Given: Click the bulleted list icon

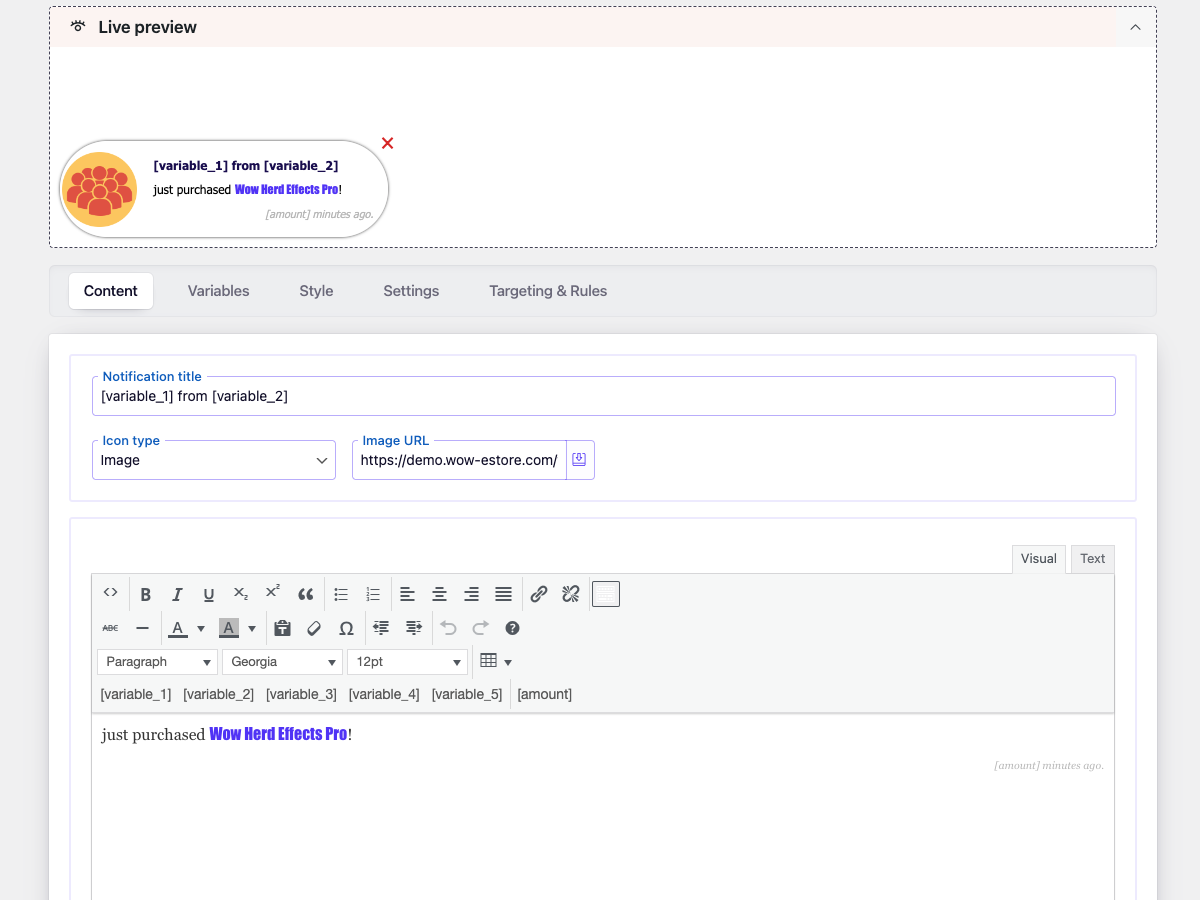Looking at the screenshot, I should (341, 594).
